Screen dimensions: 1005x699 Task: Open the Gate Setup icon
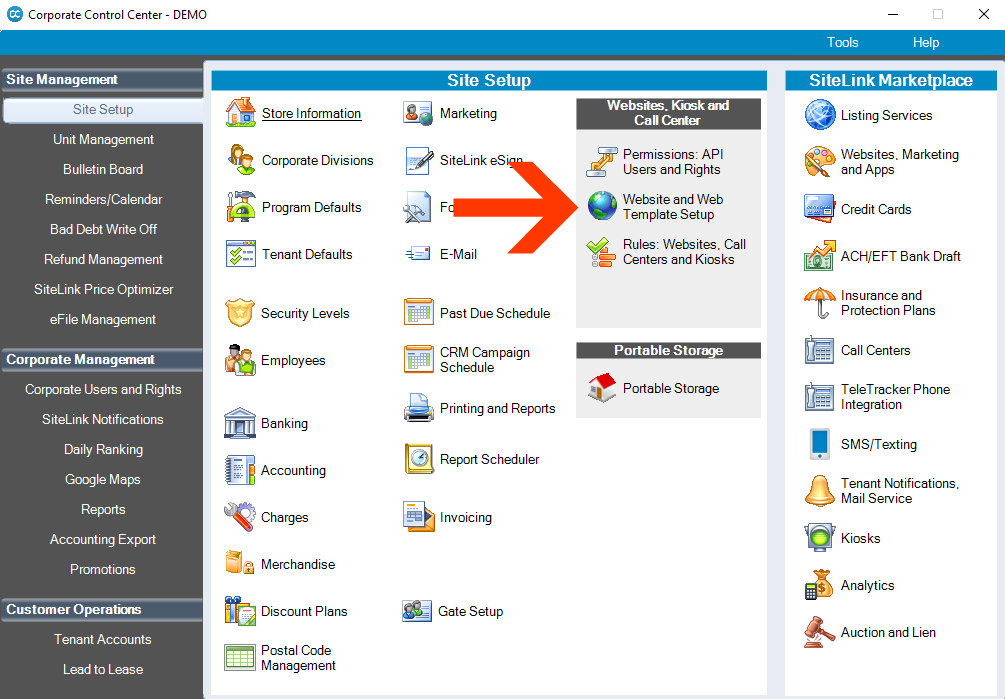(x=417, y=611)
